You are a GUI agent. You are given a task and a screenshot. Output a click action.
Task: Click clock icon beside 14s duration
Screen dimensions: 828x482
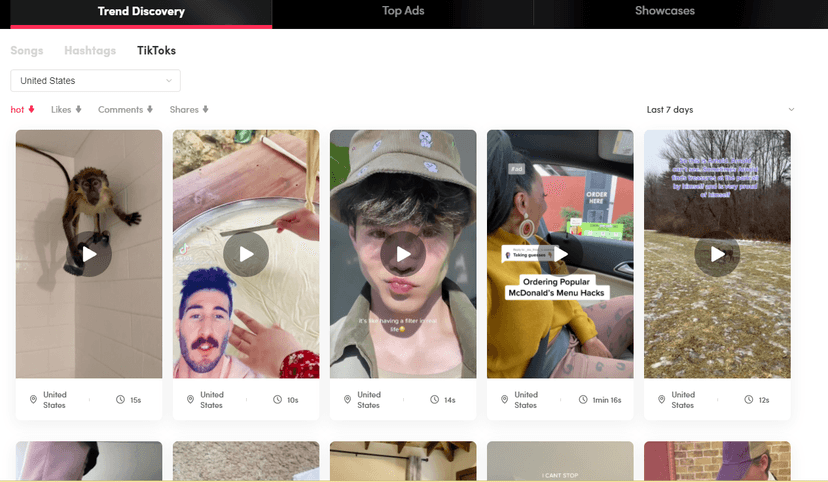(435, 400)
